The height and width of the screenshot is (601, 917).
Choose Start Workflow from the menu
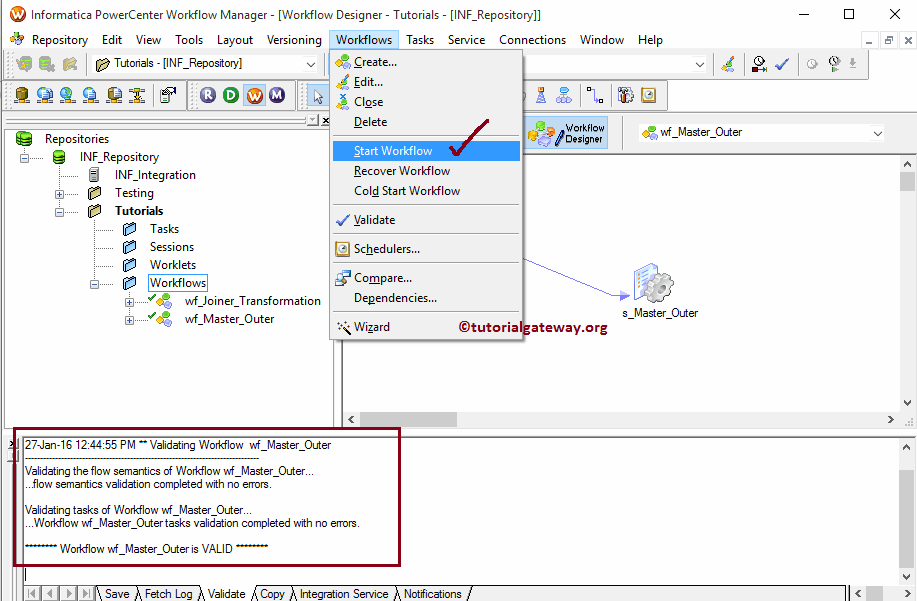click(426, 151)
